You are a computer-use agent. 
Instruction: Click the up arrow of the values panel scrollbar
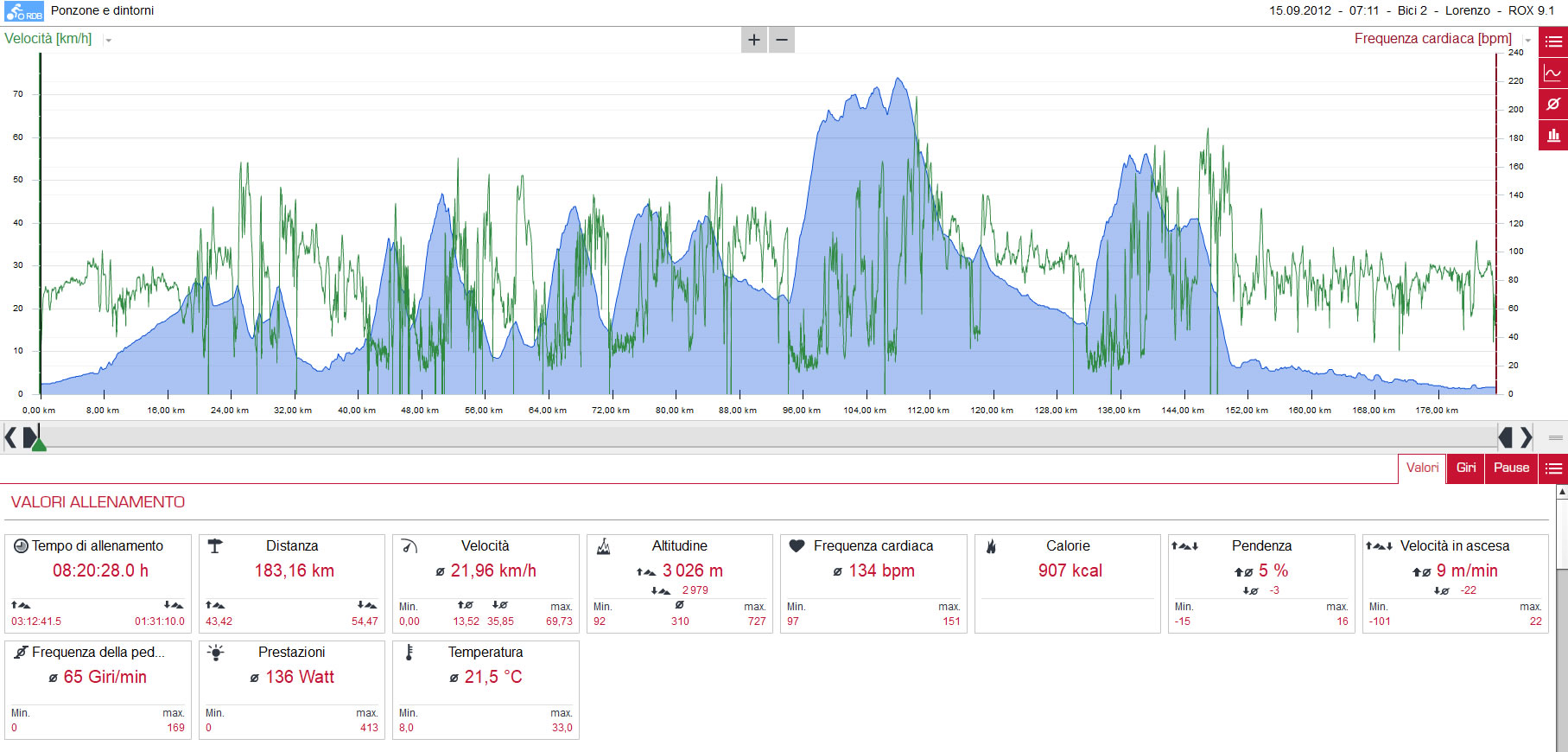coord(1562,491)
